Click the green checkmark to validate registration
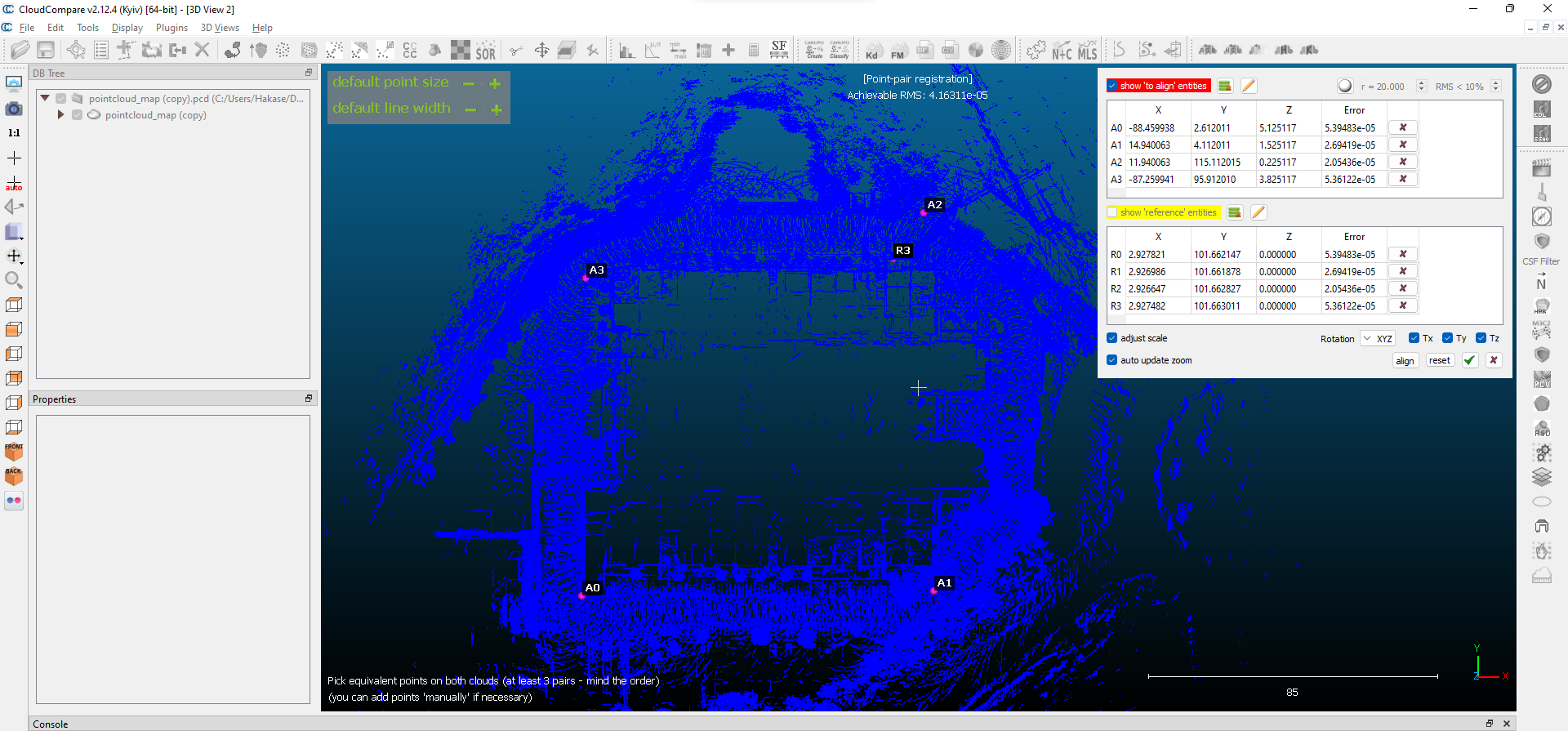This screenshot has width=1568, height=731. coord(1469,360)
